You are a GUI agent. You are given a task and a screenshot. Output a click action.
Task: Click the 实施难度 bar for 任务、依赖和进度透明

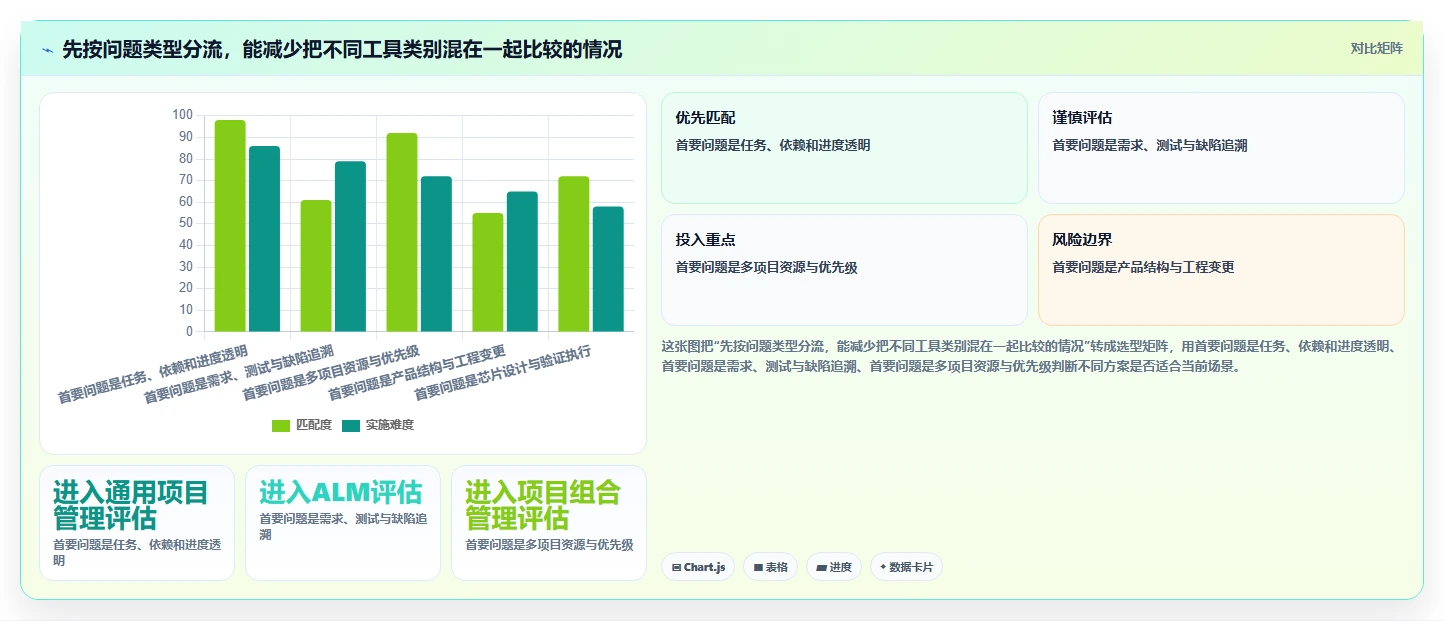(264, 239)
